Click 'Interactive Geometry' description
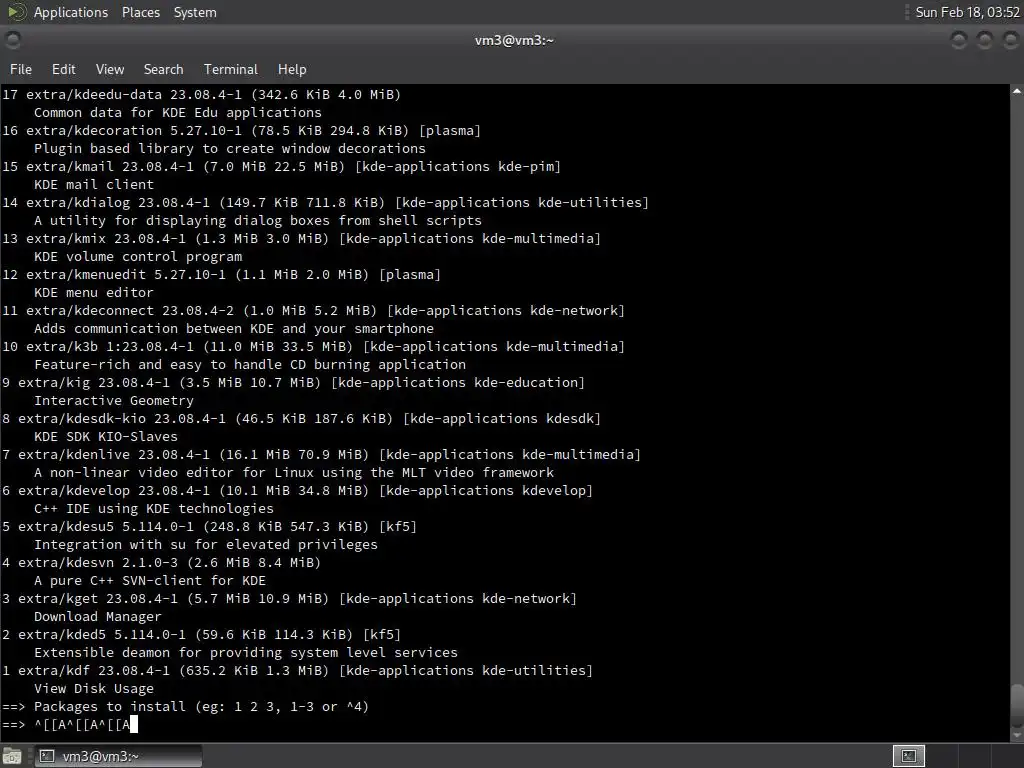Image resolution: width=1024 pixels, height=768 pixels. pyautogui.click(x=114, y=400)
